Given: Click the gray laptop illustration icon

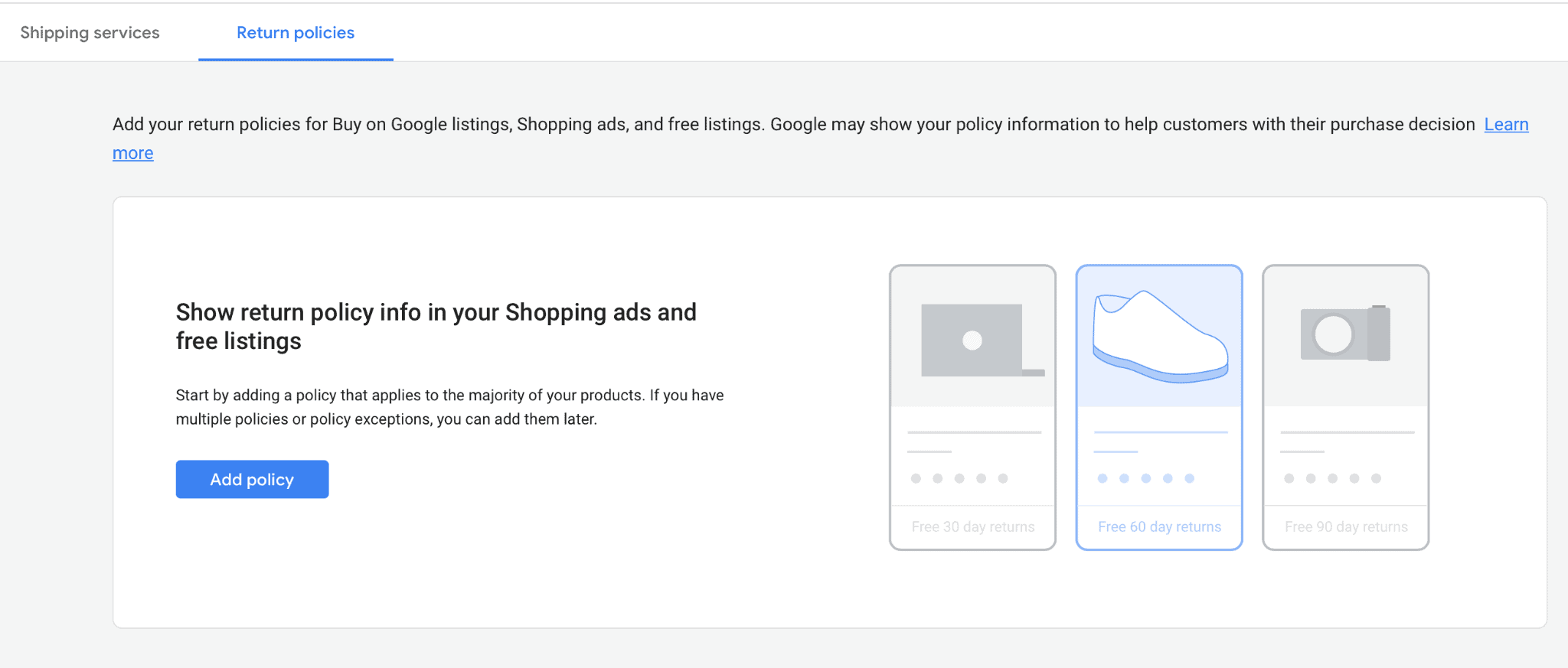Looking at the screenshot, I should pyautogui.click(x=982, y=340).
